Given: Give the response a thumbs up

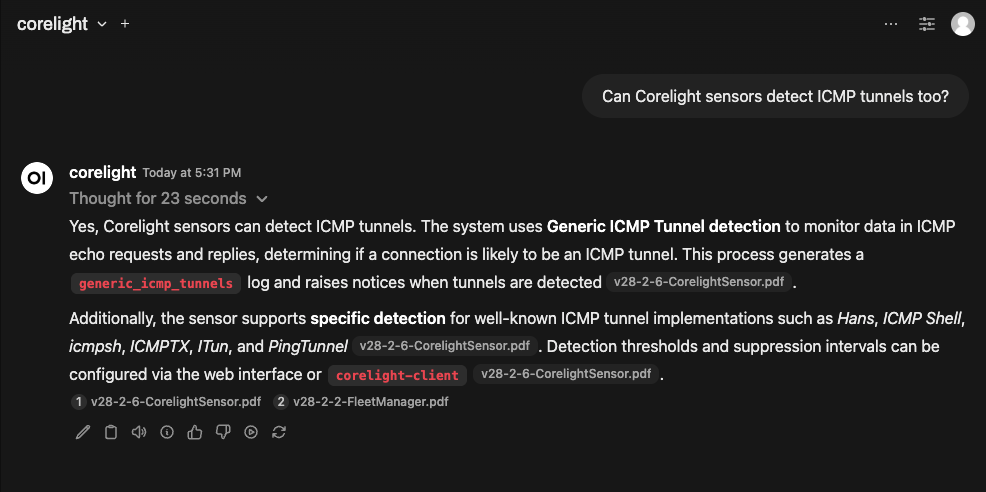Looking at the screenshot, I should 195,432.
